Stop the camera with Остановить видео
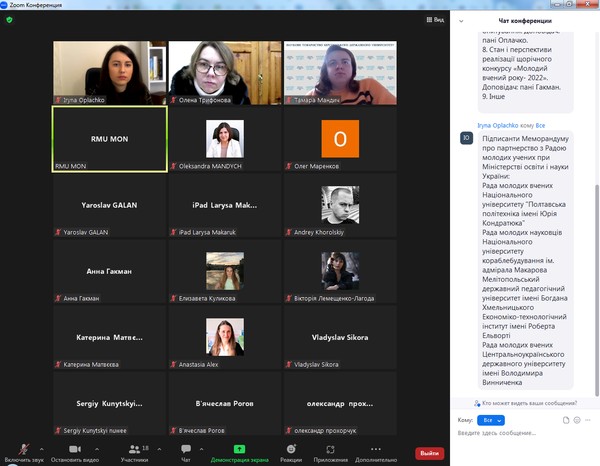600x466 pixels. (x=73, y=451)
